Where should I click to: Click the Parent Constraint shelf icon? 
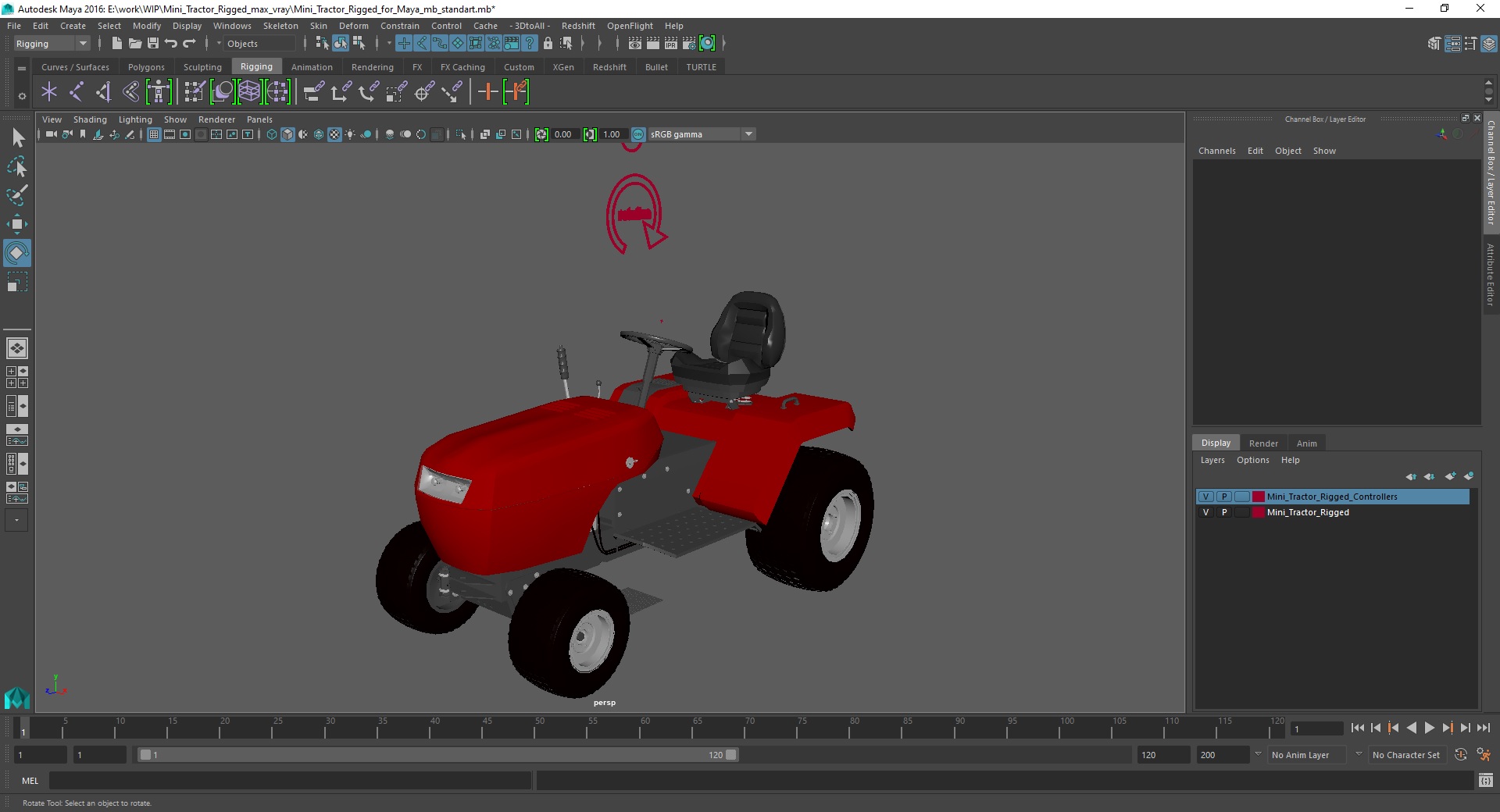pos(314,92)
